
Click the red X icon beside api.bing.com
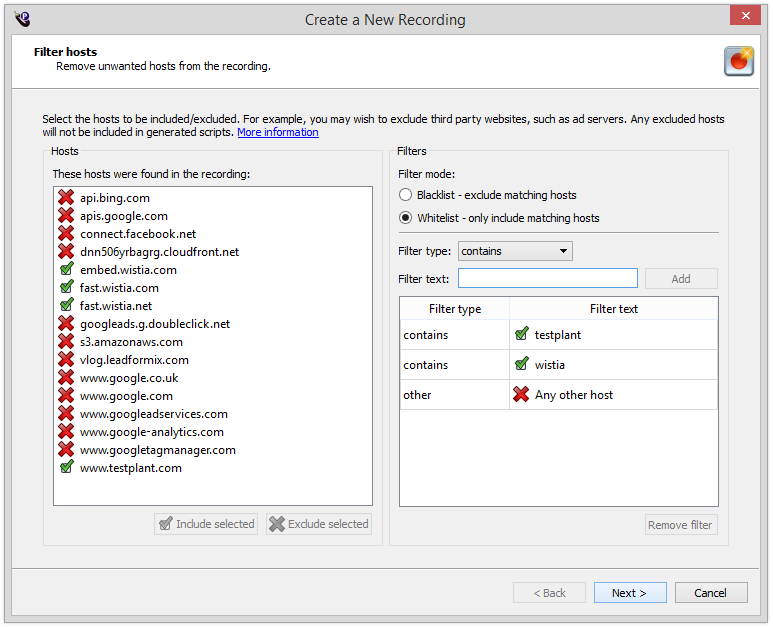pos(66,198)
